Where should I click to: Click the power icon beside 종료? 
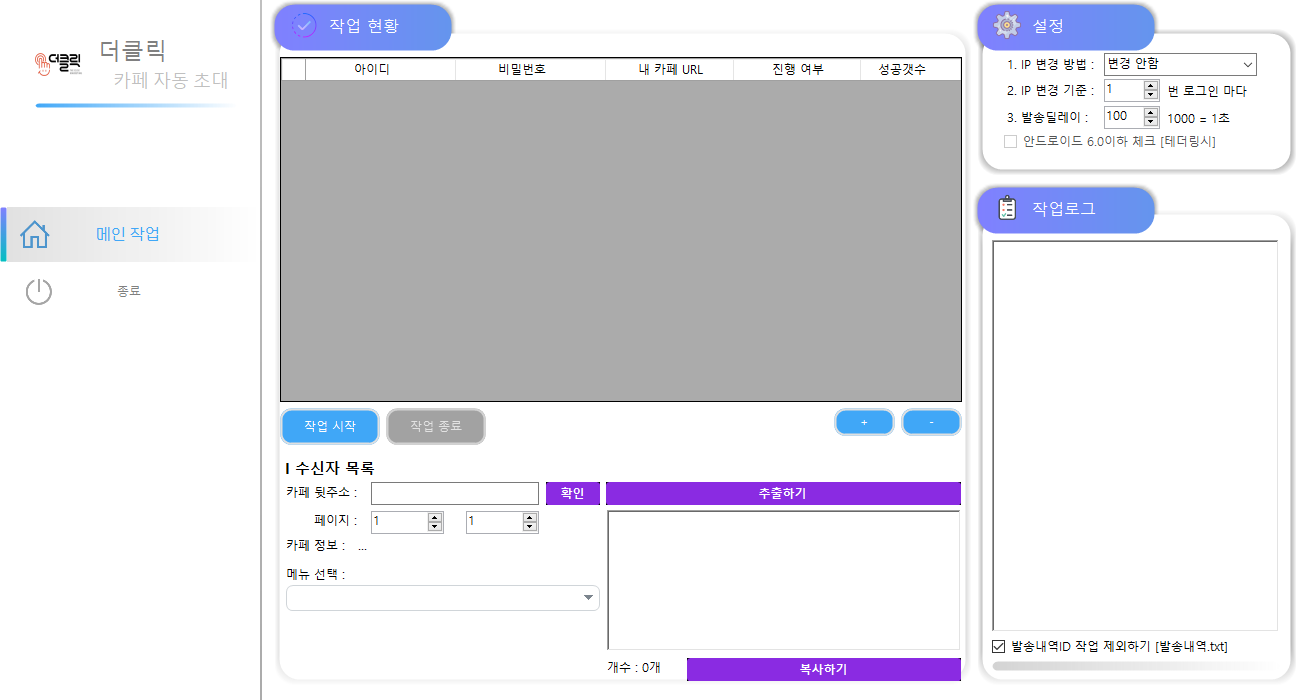(38, 292)
